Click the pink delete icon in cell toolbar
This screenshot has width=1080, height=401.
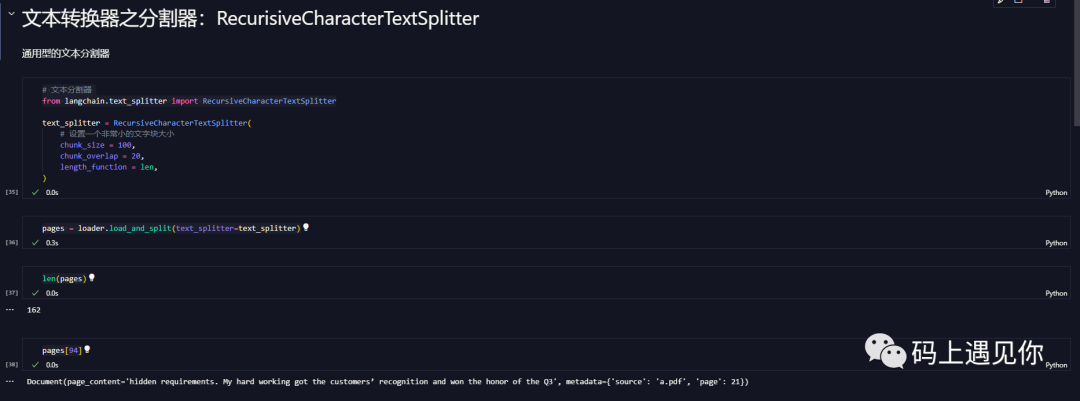pyautogui.click(x=1046, y=2)
